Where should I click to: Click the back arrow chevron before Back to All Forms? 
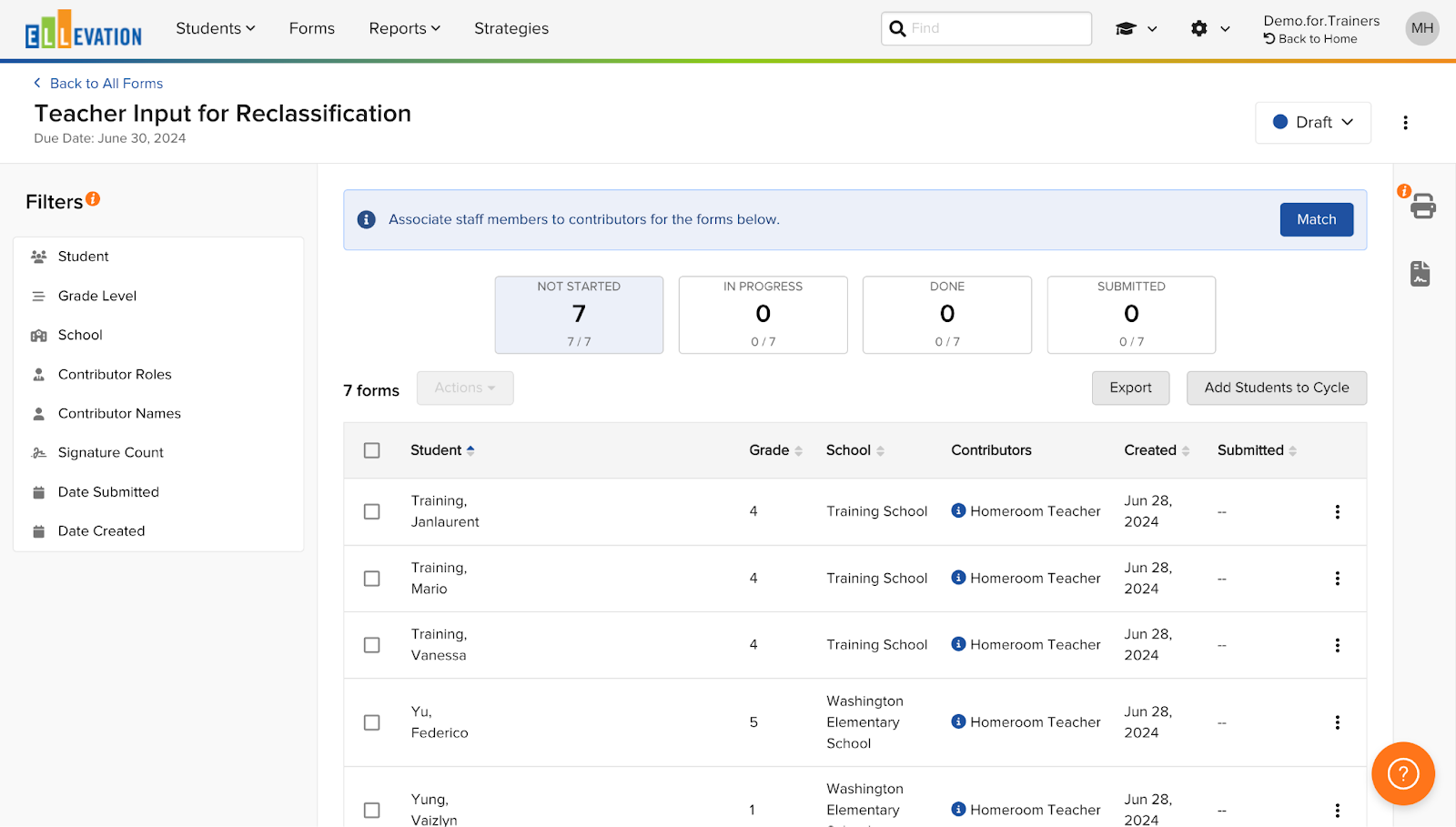pos(37,83)
